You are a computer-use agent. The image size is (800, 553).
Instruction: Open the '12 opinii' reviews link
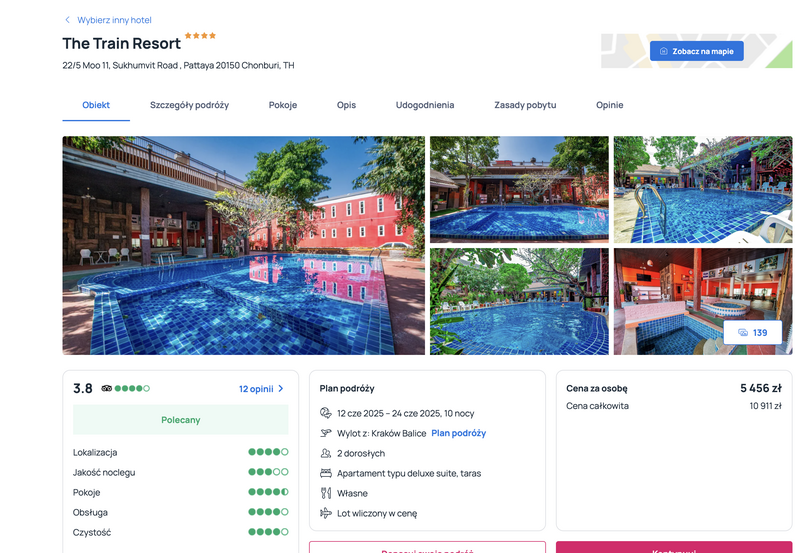click(x=256, y=389)
